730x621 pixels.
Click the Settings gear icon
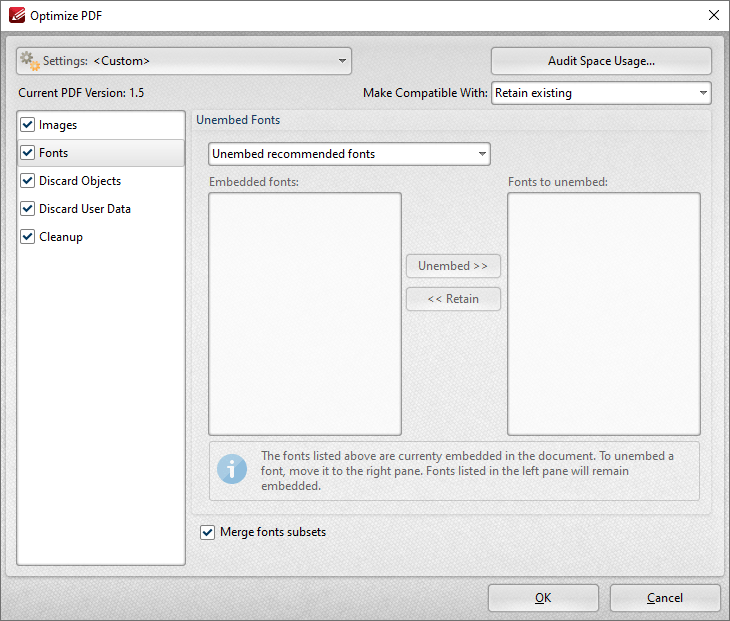click(x=30, y=60)
